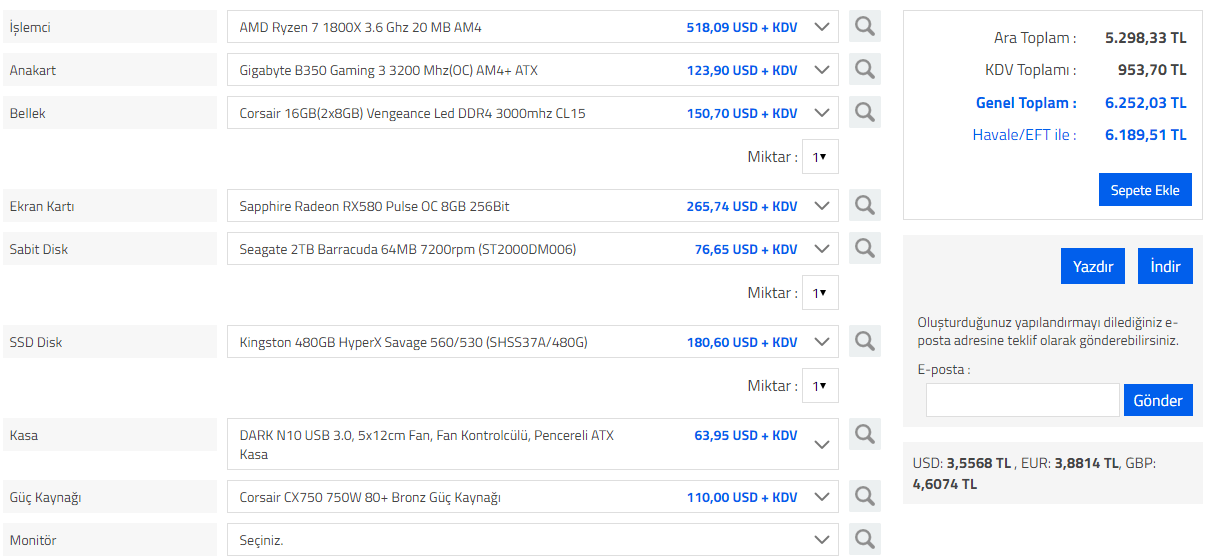Focus the E-posta input field
1225x560 pixels.
tap(1022, 400)
